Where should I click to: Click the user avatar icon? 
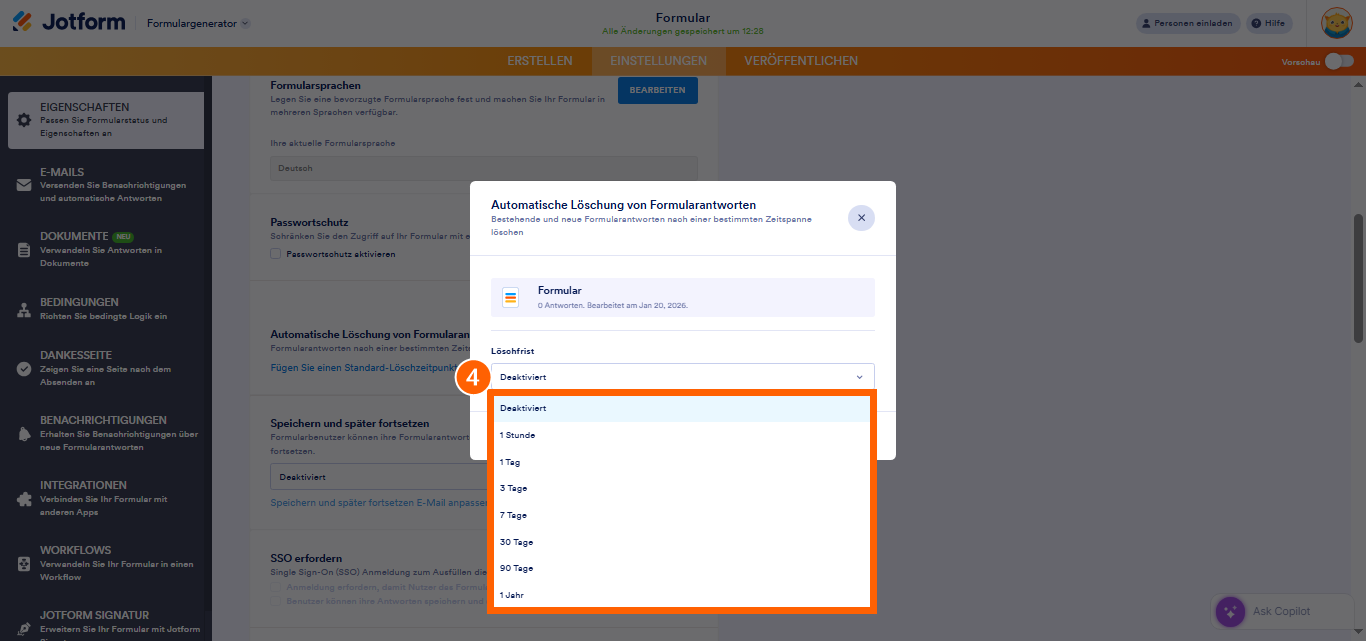(1337, 23)
